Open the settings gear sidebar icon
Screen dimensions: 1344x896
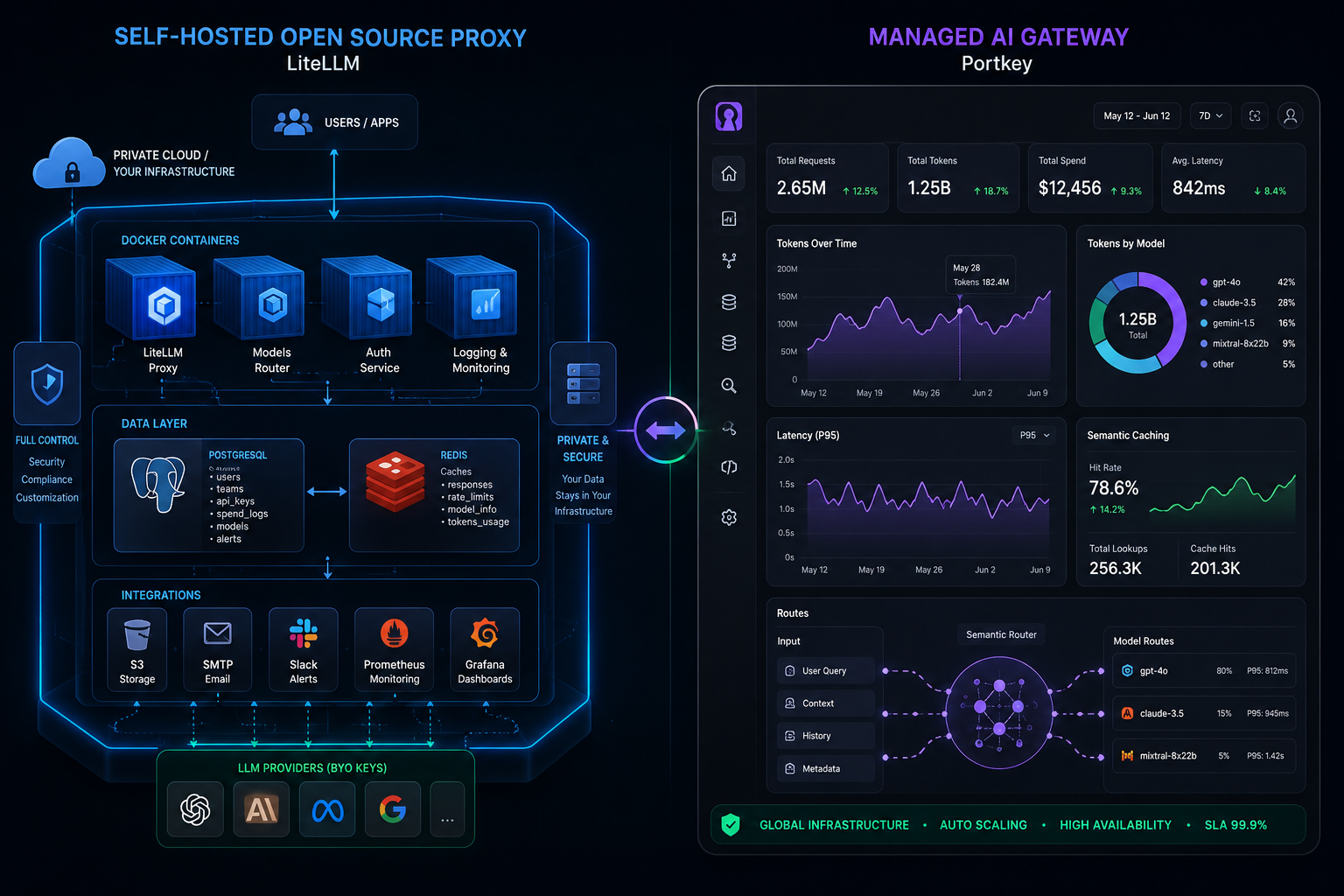(x=729, y=518)
